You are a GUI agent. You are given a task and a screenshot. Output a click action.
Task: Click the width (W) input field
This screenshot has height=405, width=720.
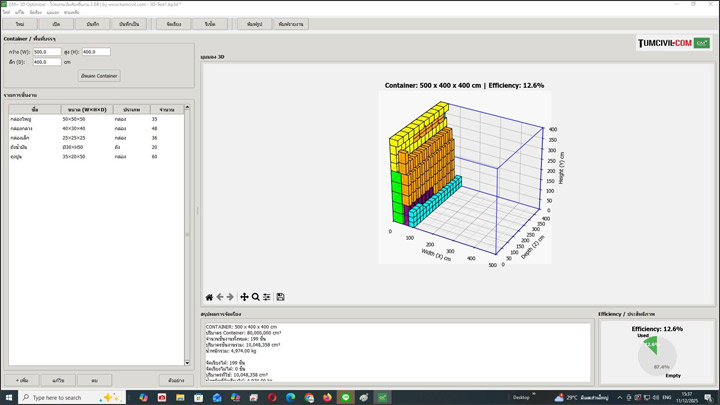click(x=47, y=52)
